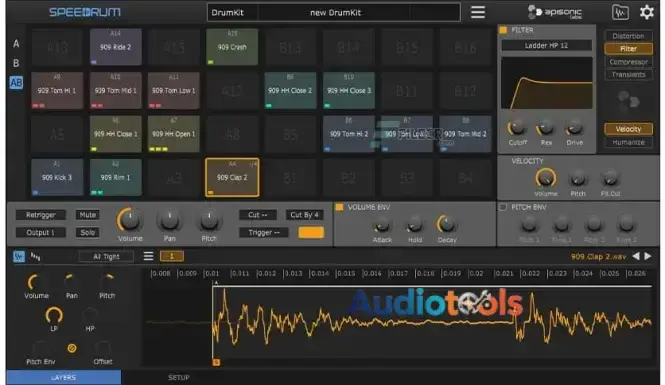
Task: Toggle the Velocity modulation button
Action: pos(628,129)
